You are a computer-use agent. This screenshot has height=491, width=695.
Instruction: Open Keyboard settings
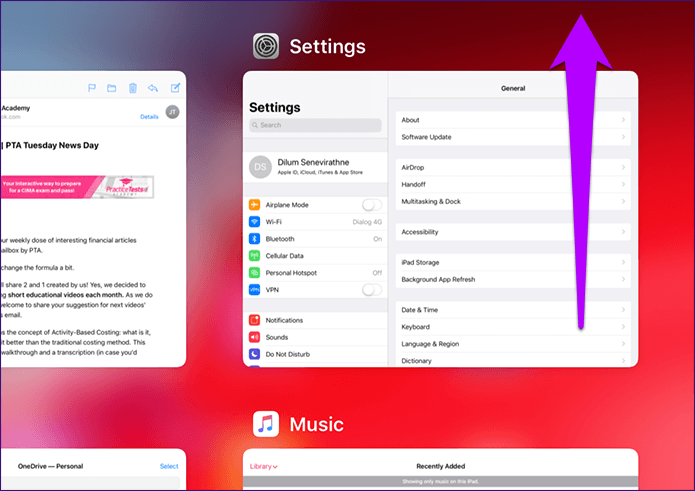(x=513, y=327)
